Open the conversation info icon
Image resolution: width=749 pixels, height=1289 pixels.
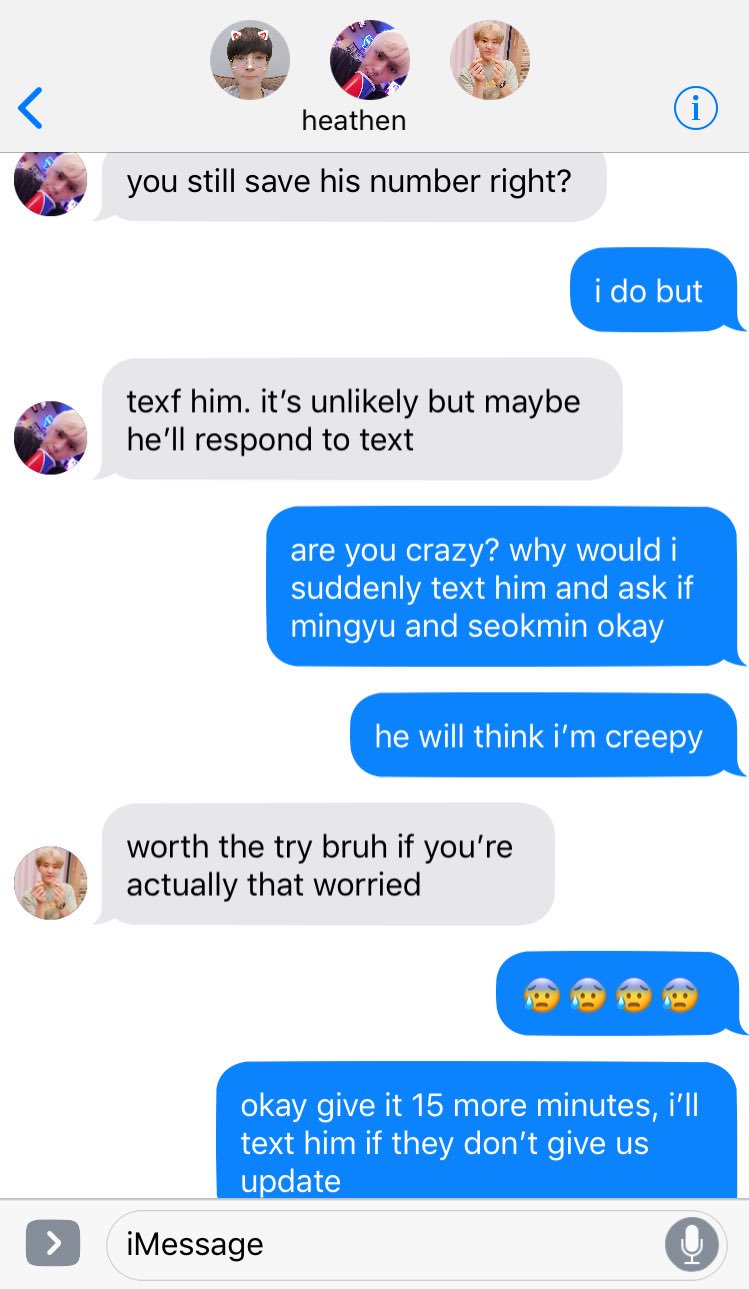[695, 108]
